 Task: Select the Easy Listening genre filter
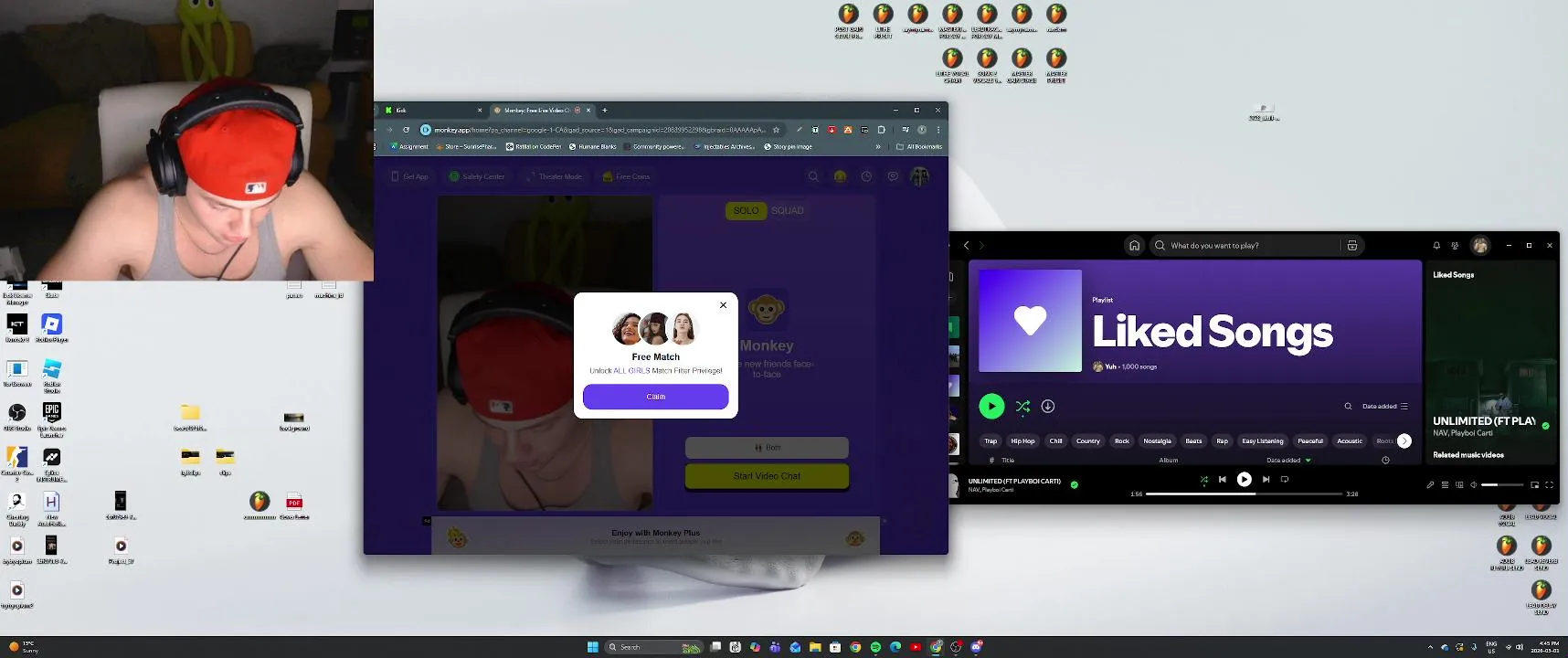click(x=1263, y=440)
